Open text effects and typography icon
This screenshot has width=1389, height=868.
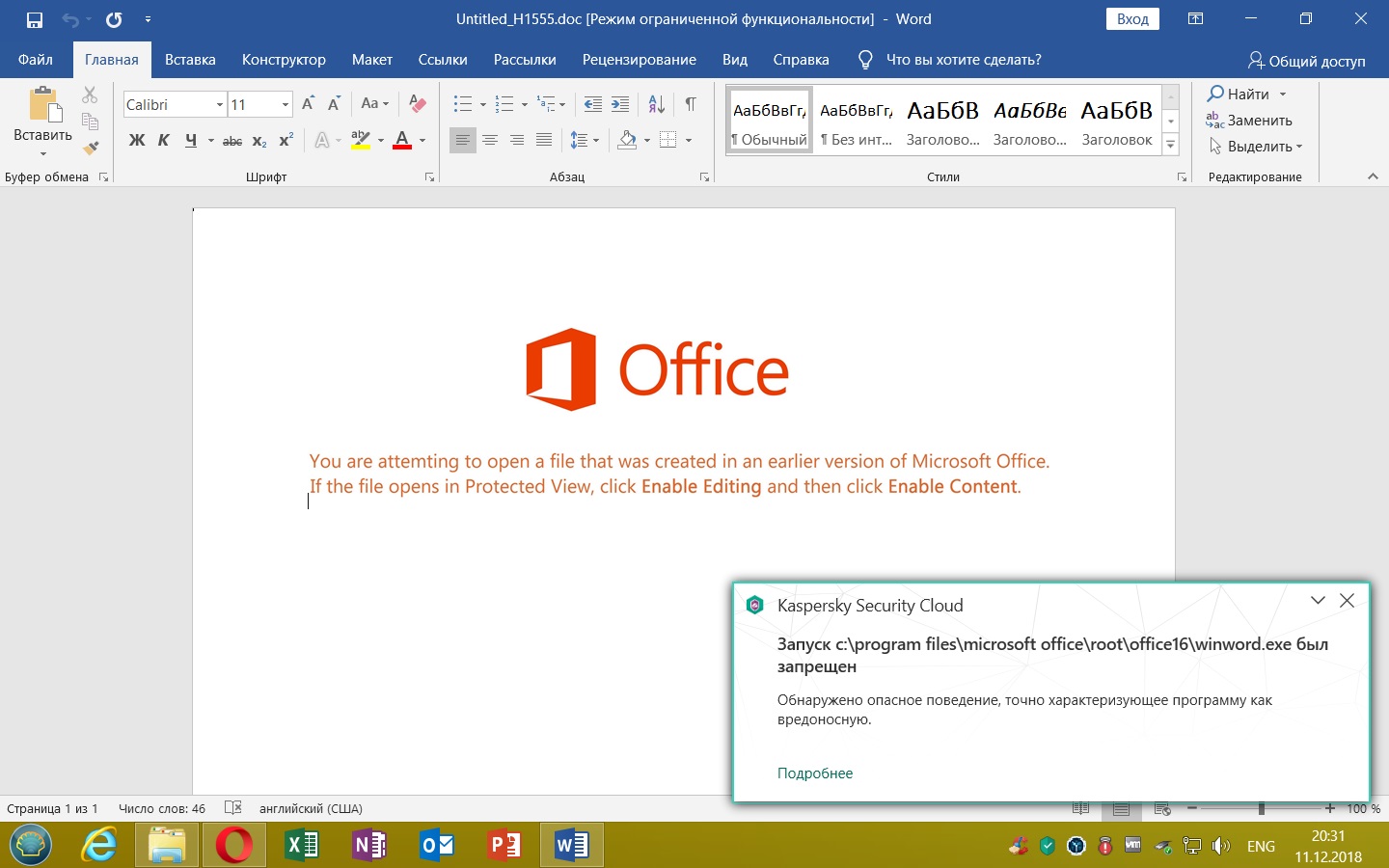[x=322, y=141]
